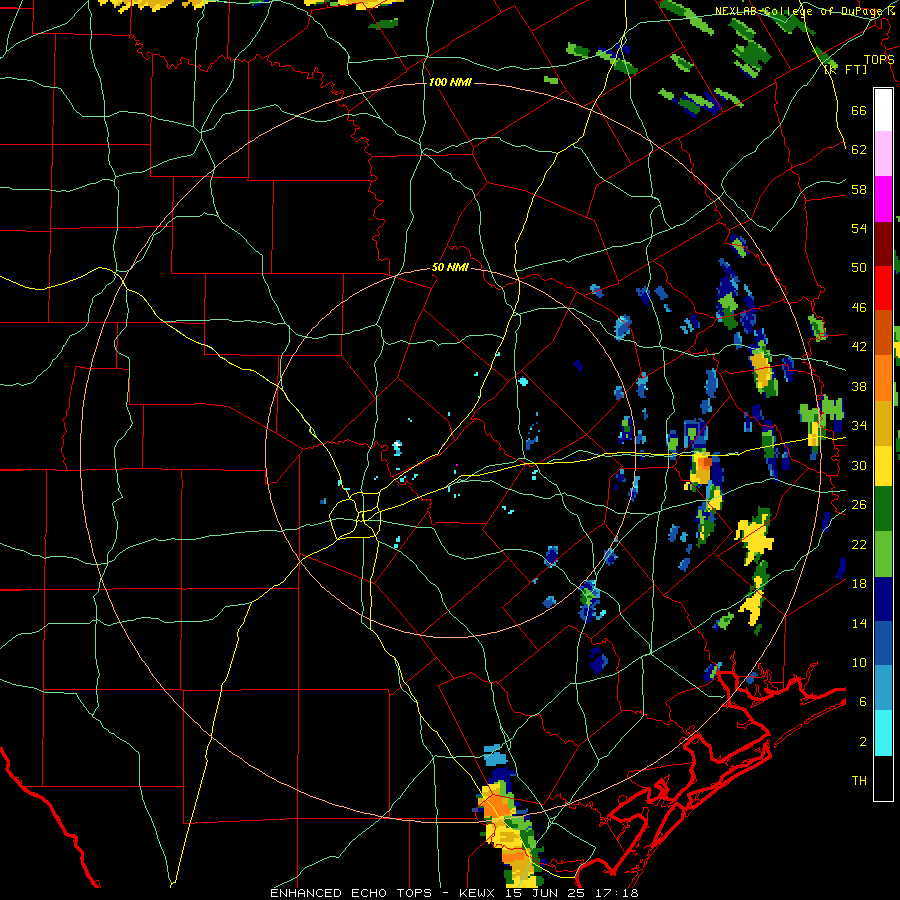The width and height of the screenshot is (900, 900).
Task: Click the light green legend swatch
Action: [883, 554]
